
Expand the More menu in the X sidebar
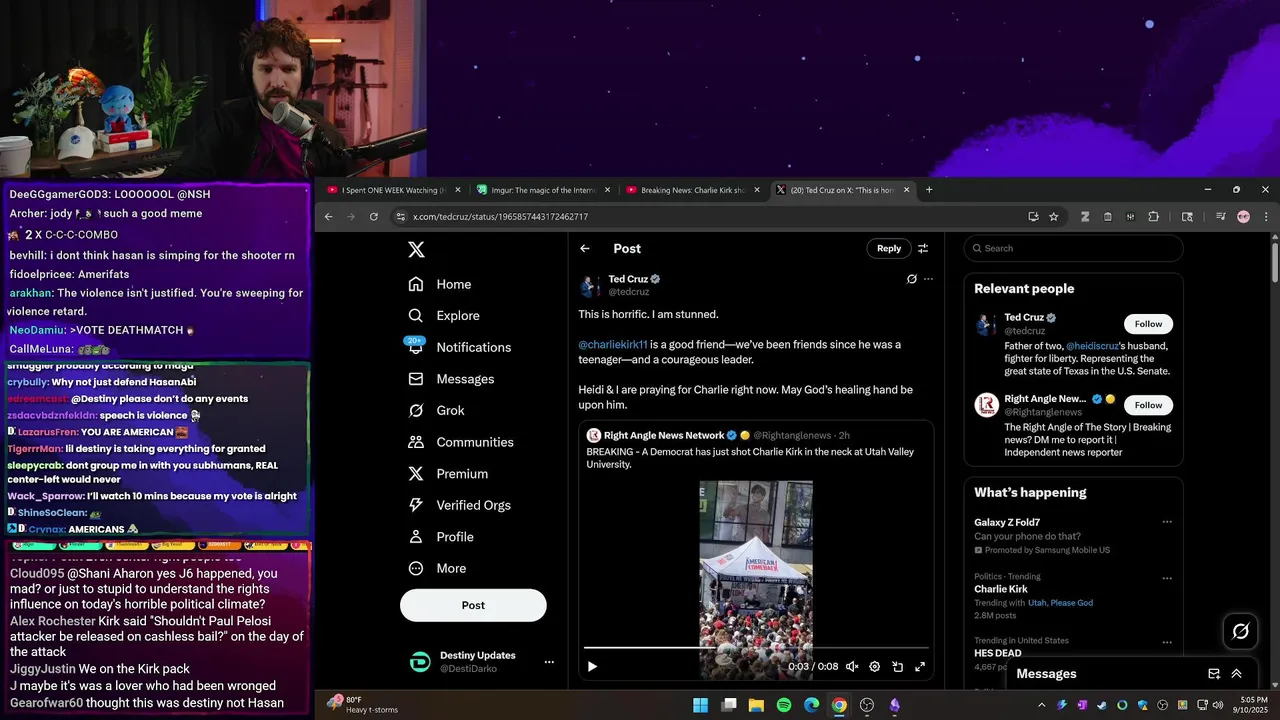coord(438,568)
